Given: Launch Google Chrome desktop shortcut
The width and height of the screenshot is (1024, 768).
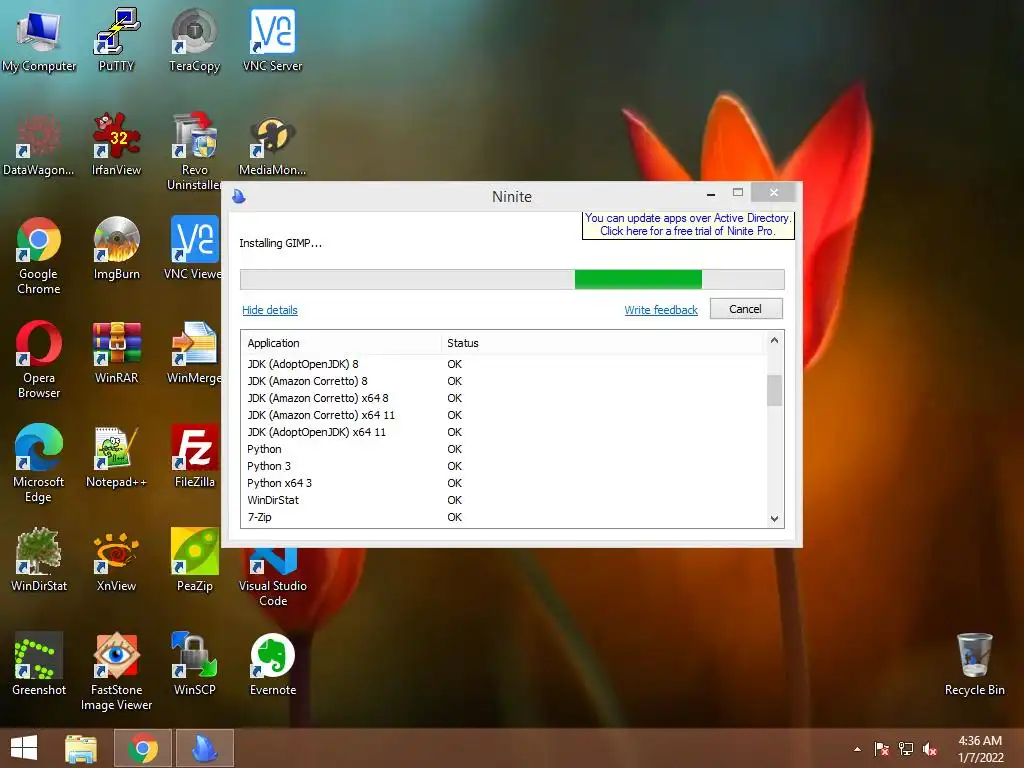Looking at the screenshot, I should [x=39, y=256].
